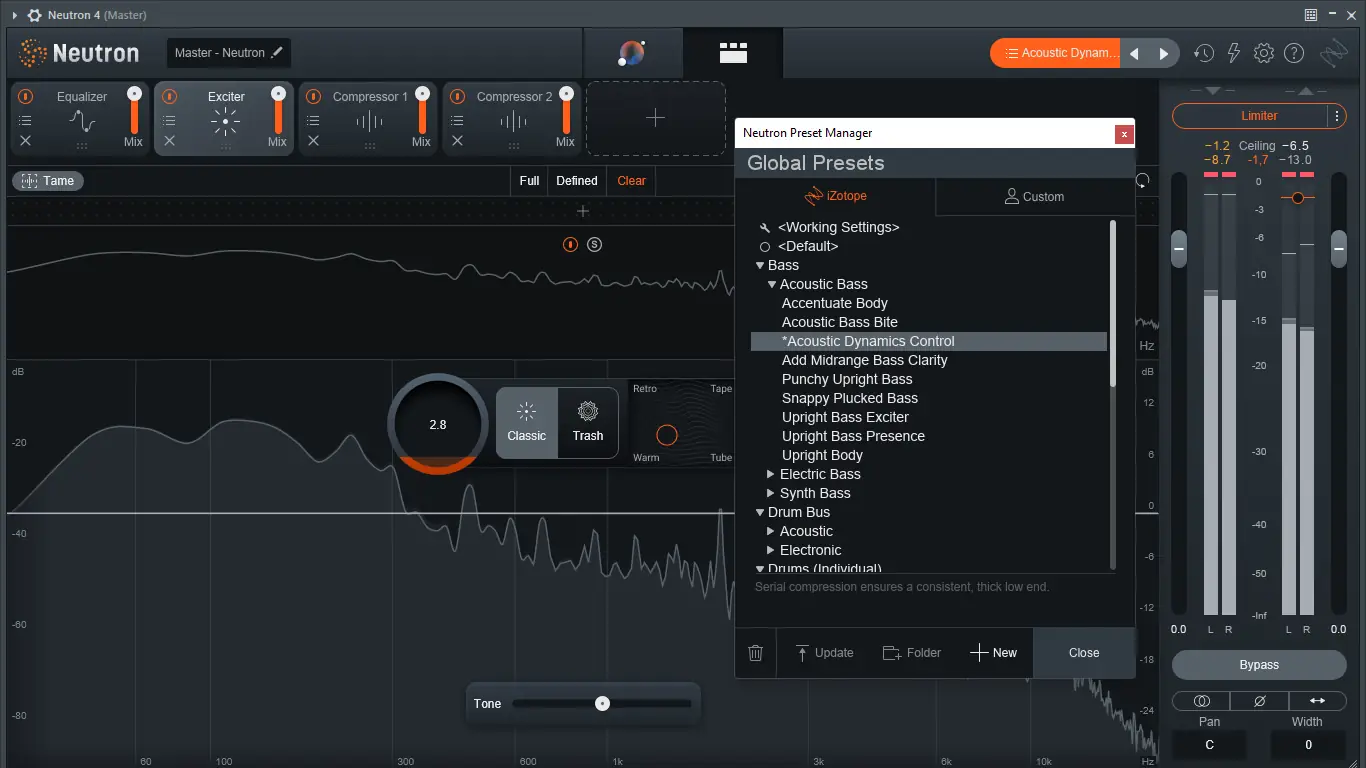
Task: Click the Tone slider handle
Action: coord(602,704)
